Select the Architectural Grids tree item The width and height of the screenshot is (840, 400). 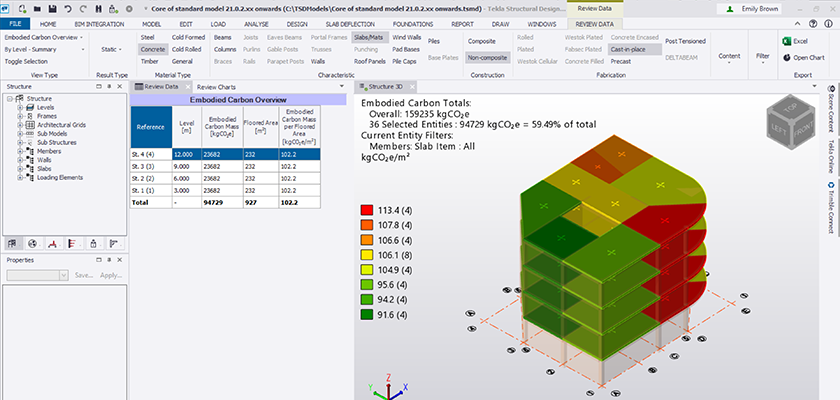pos(62,125)
